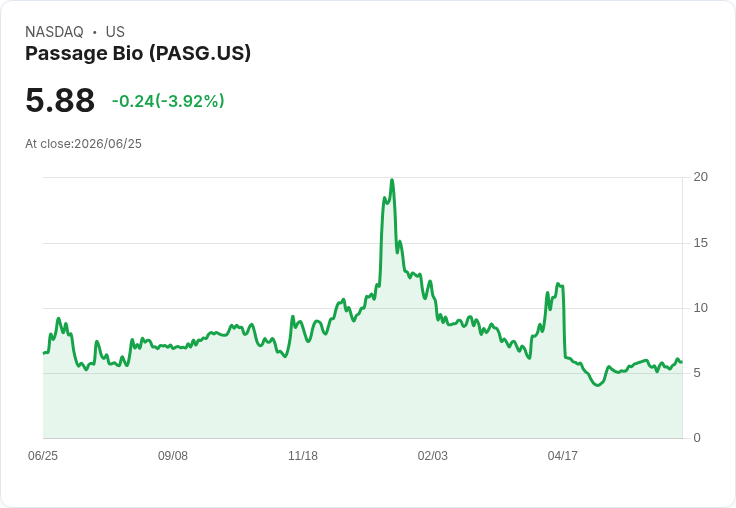The width and height of the screenshot is (736, 508).
Task: Click the 11/18 x-axis date label
Action: click(303, 455)
